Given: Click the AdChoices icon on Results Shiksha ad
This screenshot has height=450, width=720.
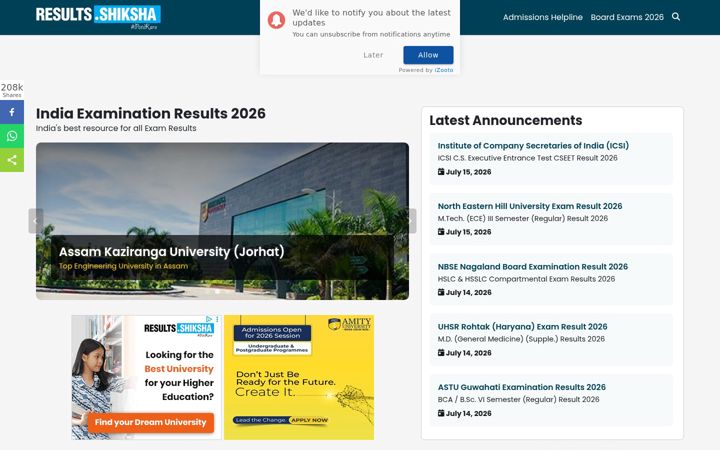Looking at the screenshot, I should [x=209, y=319].
